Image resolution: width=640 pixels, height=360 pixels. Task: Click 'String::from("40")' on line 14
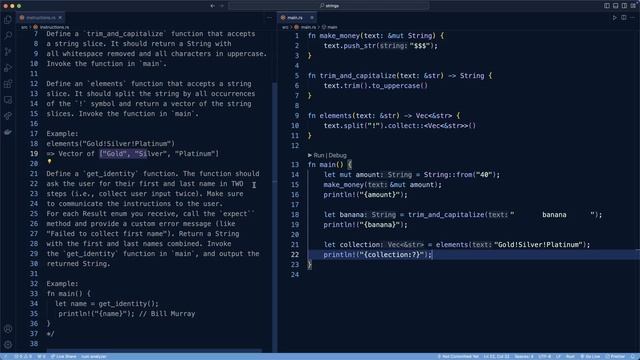click(x=460, y=175)
